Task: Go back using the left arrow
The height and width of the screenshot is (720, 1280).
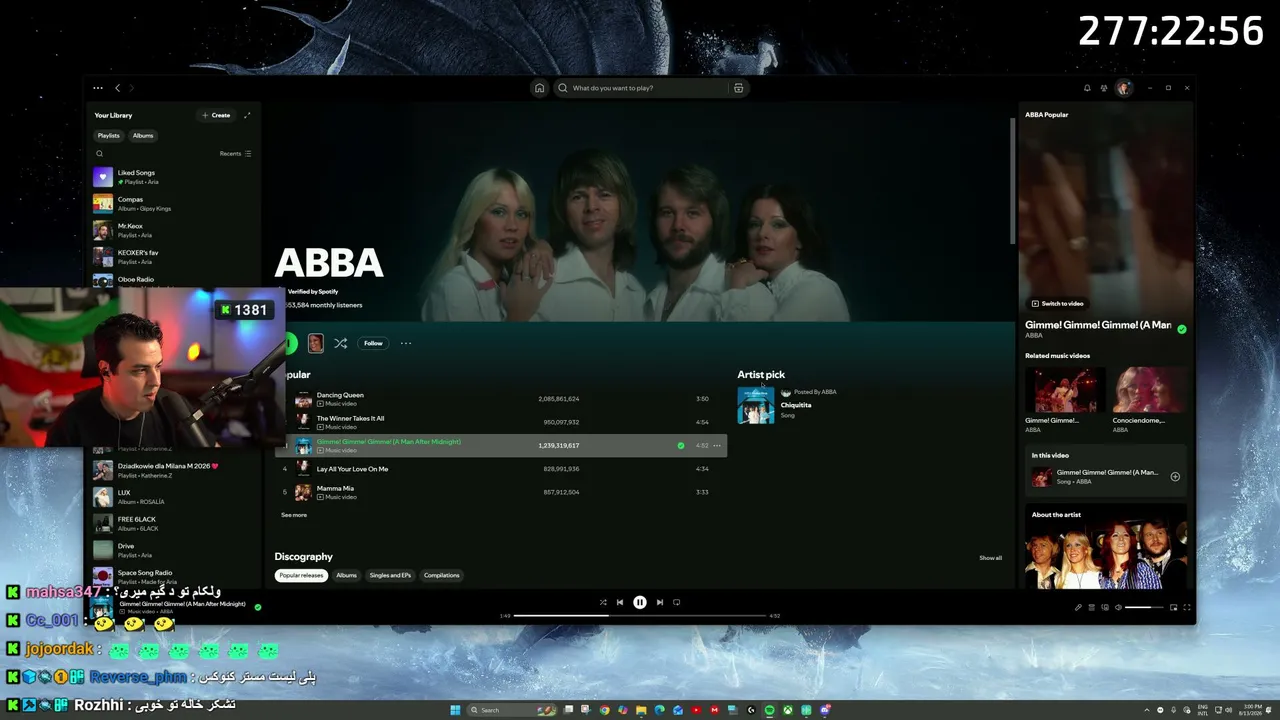Action: 117,88
